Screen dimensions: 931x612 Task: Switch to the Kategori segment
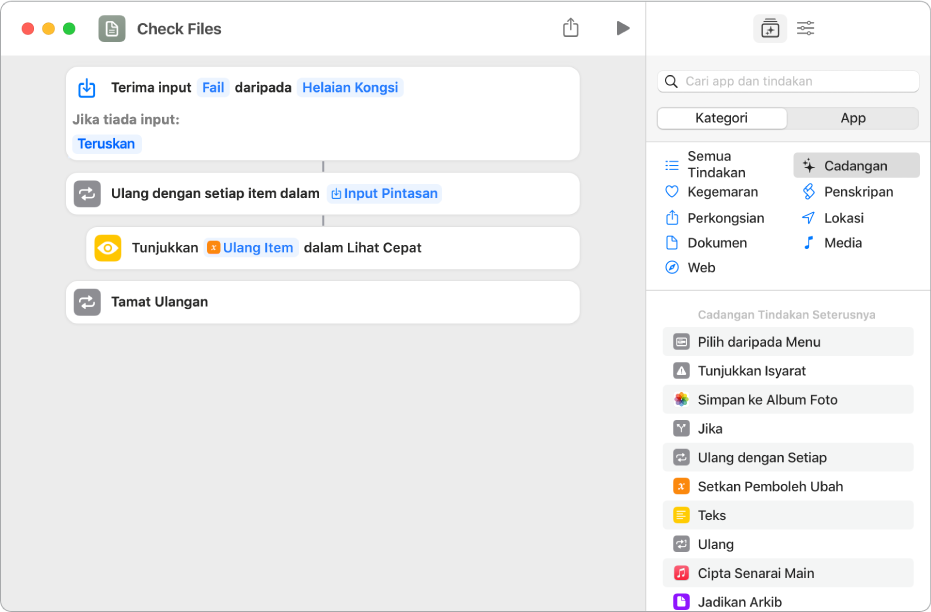(x=722, y=118)
